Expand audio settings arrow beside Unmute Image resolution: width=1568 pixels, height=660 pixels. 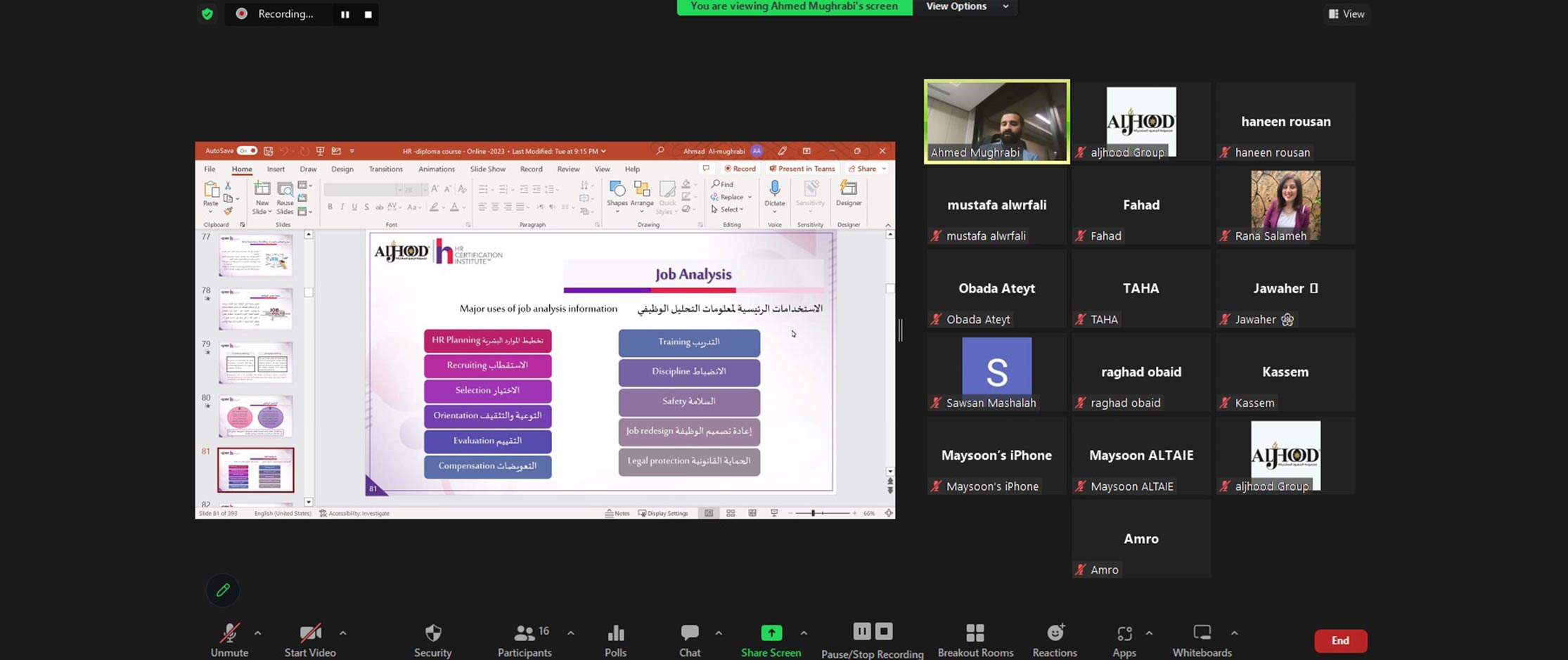pyautogui.click(x=258, y=633)
